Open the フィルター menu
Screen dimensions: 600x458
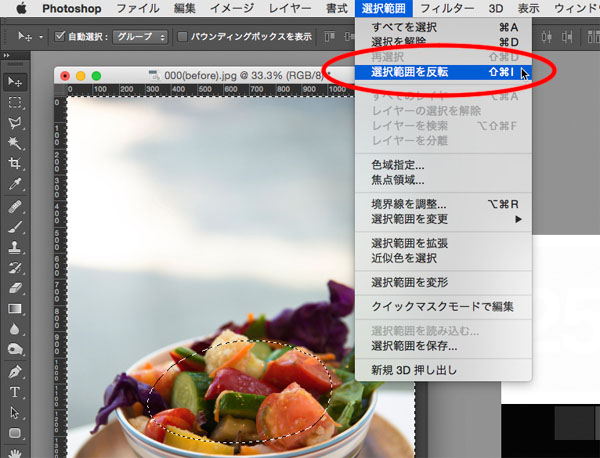tap(446, 8)
